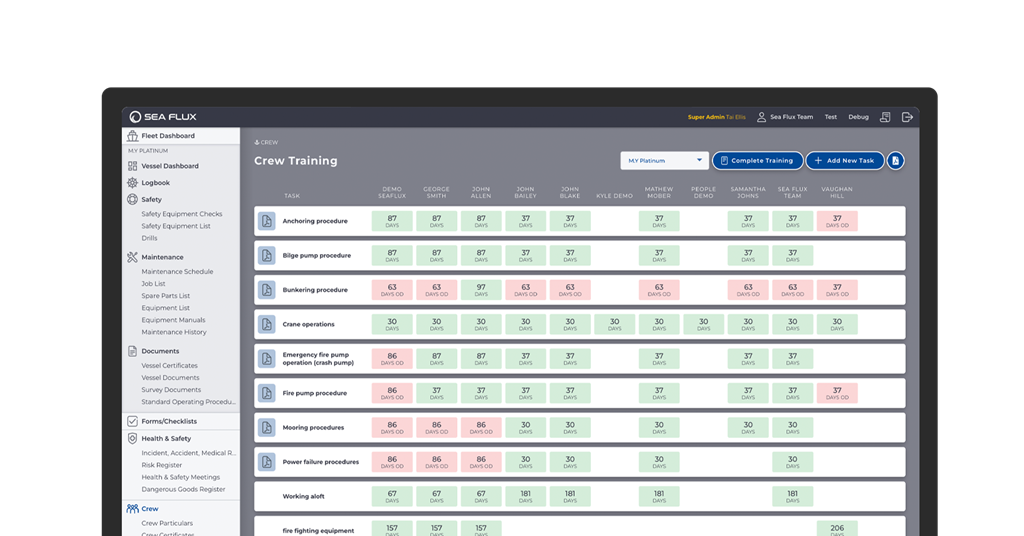Open Safety Equipment Checks page
Image resolution: width=1024 pixels, height=536 pixels.
pos(181,214)
